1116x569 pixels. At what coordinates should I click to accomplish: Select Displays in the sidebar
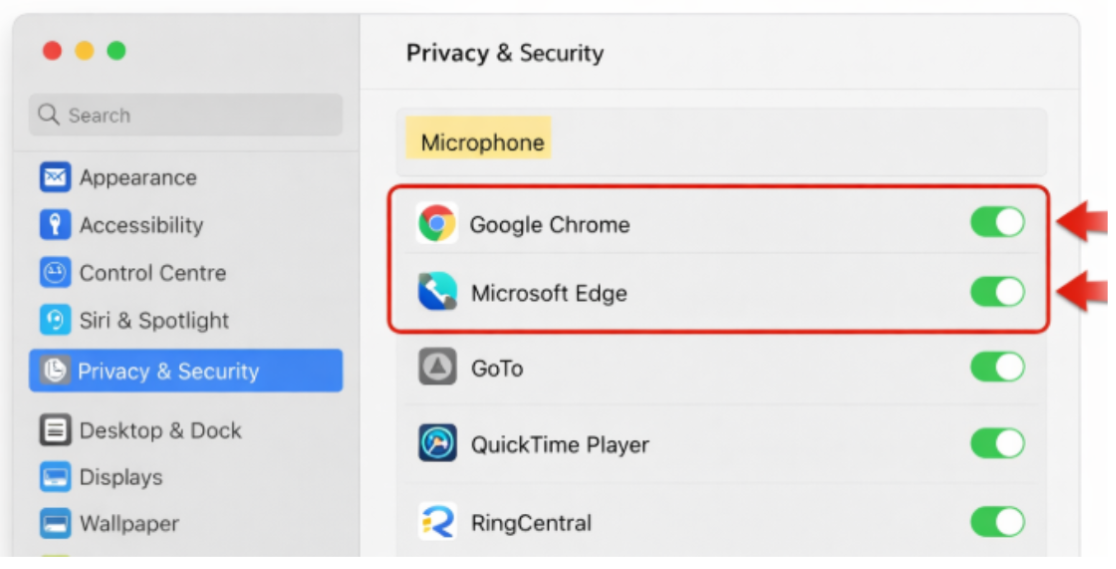[120, 477]
